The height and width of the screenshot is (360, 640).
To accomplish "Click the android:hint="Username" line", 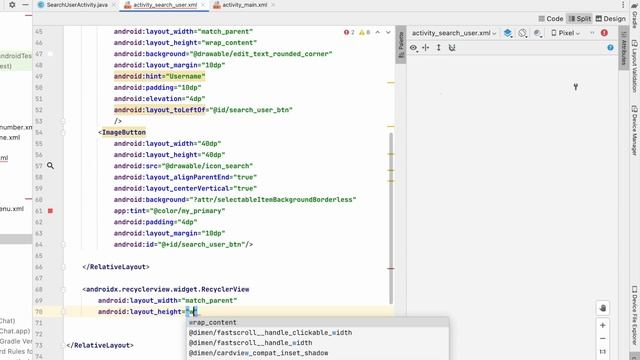I will pyautogui.click(x=160, y=76).
